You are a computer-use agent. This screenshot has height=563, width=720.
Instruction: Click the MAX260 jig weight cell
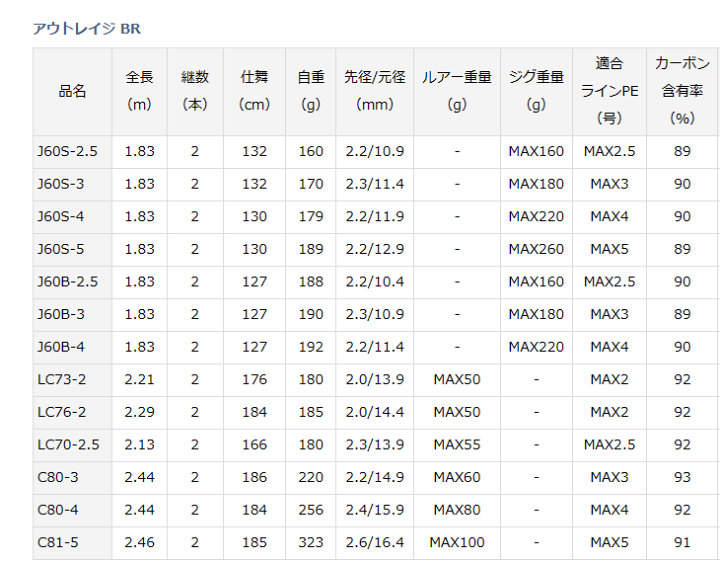click(536, 249)
